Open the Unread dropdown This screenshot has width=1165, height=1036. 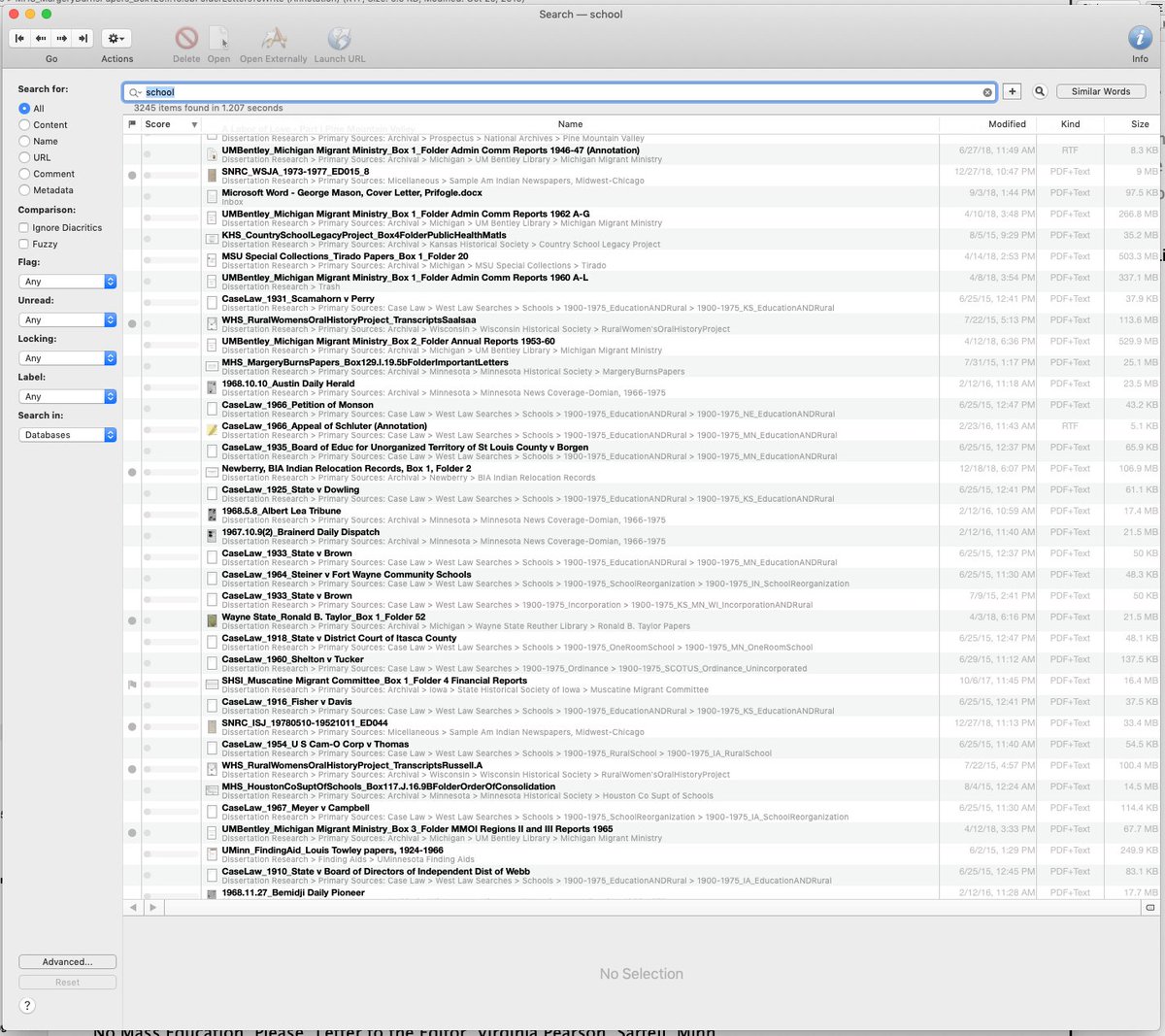68,319
